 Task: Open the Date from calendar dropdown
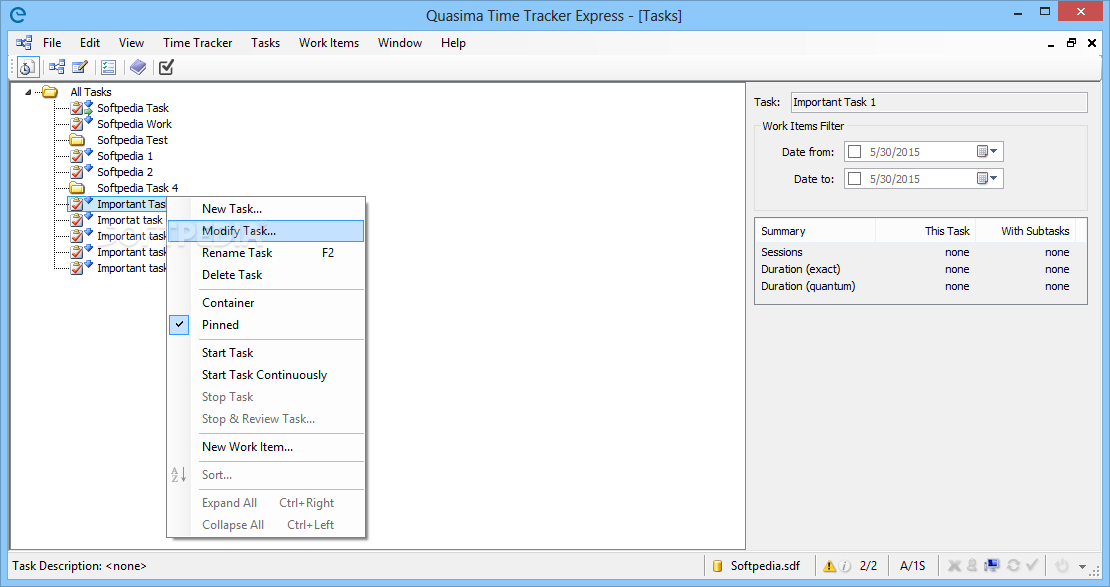tap(987, 152)
